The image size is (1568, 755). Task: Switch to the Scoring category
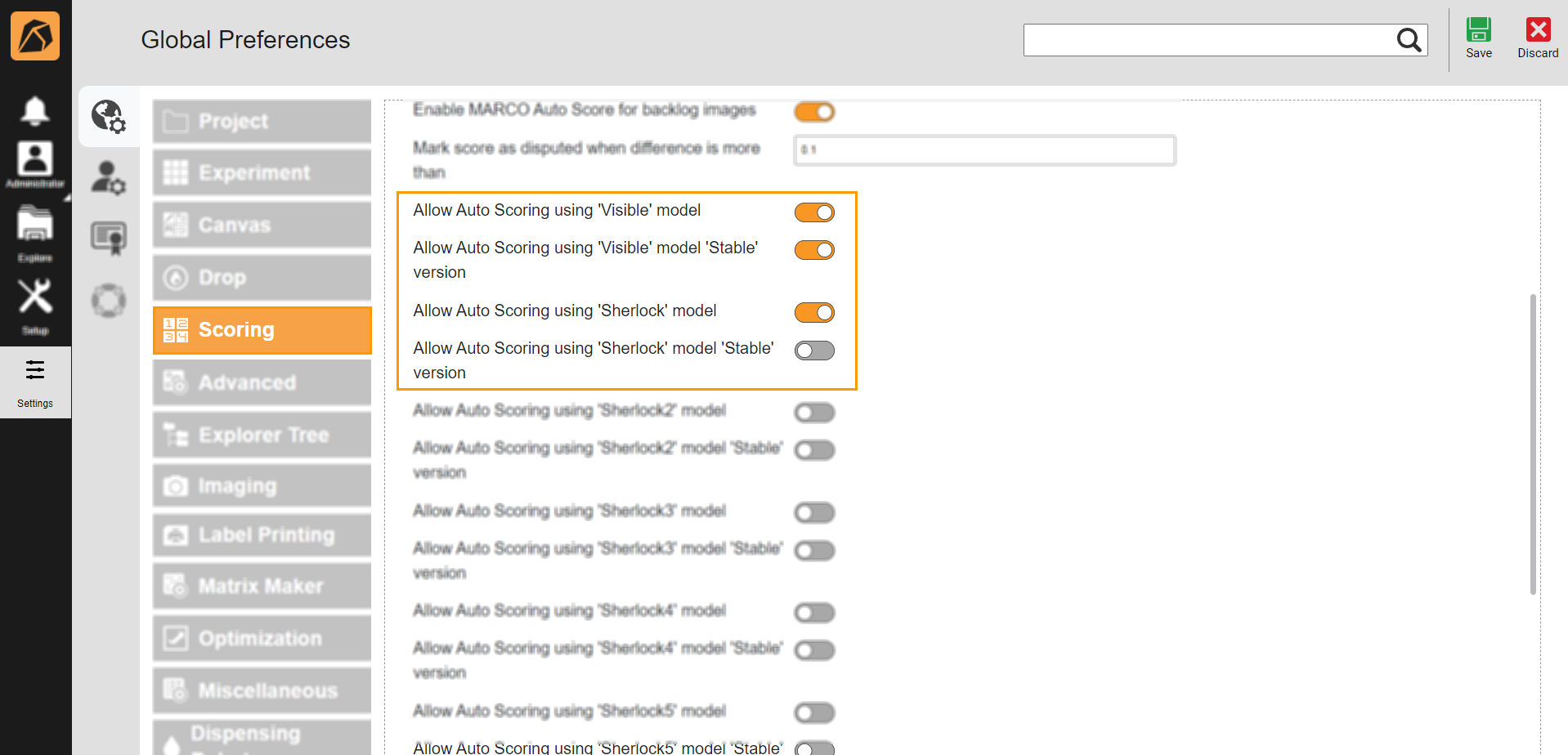click(262, 329)
